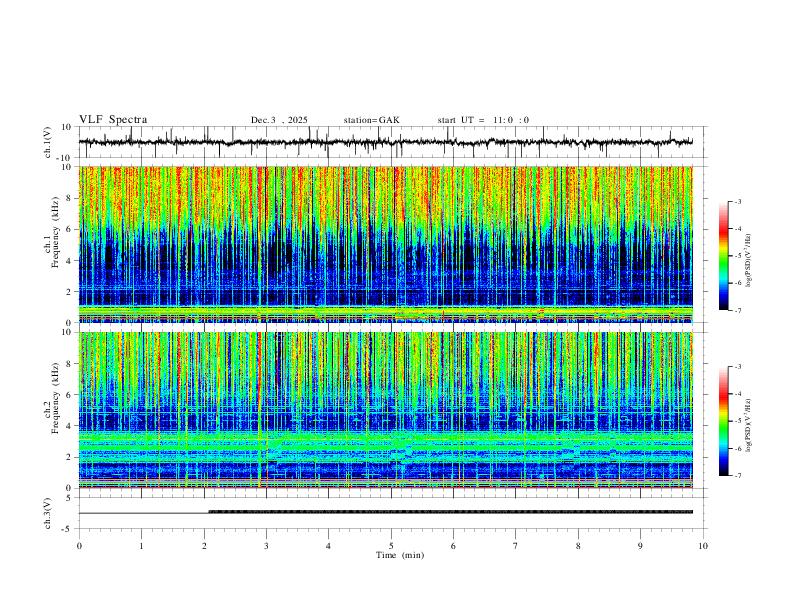
Task: Click the ch.1 waveform trace plot
Action: pyautogui.click(x=385, y=142)
